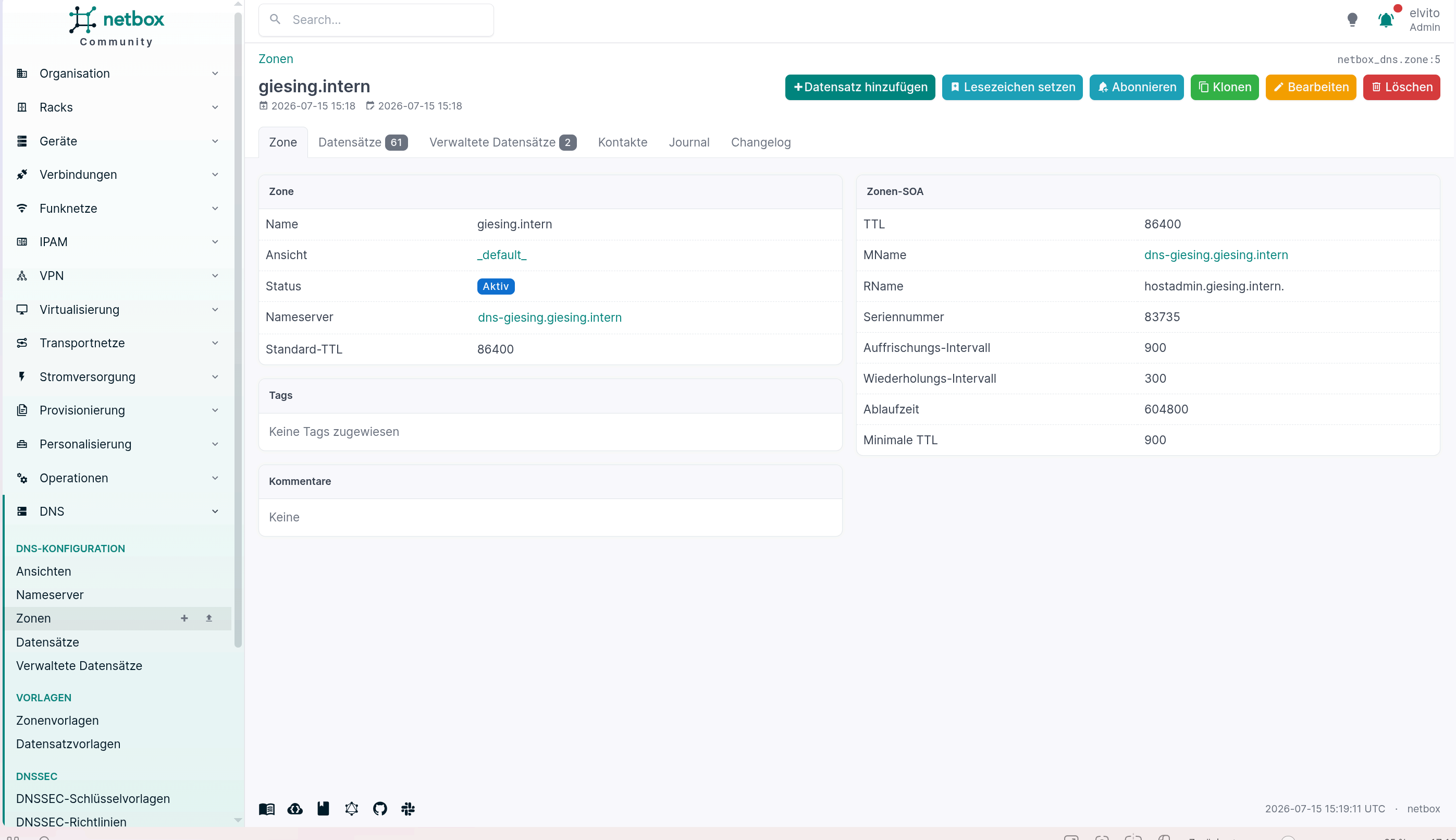Open the Kontakte tab

point(623,142)
